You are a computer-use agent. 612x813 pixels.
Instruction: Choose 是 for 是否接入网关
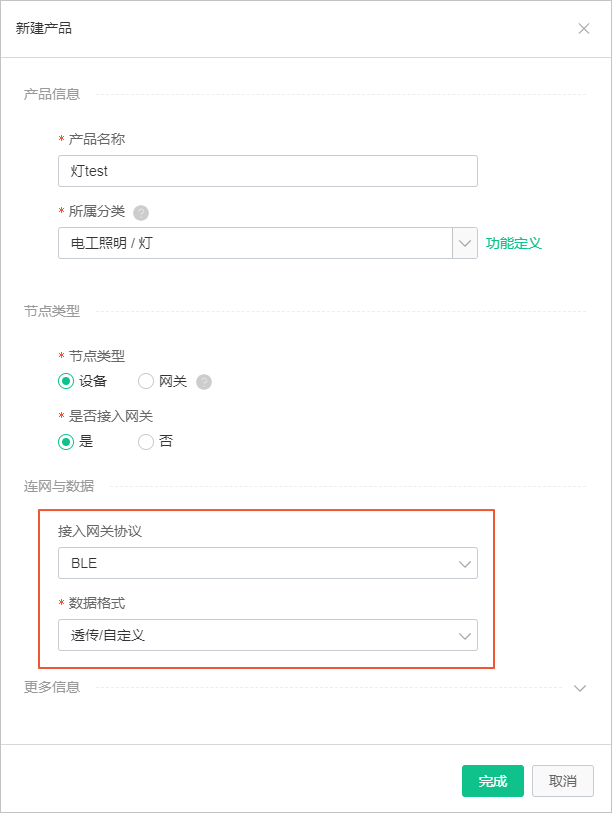tap(66, 442)
